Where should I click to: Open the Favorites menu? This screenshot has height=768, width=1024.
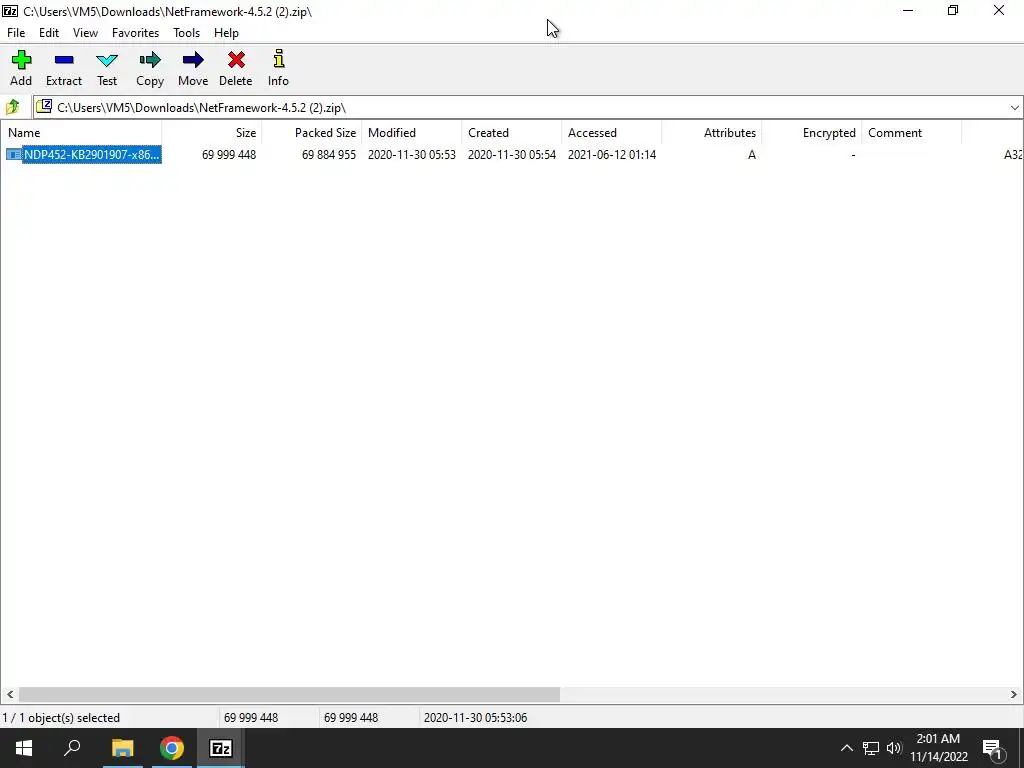[x=135, y=33]
